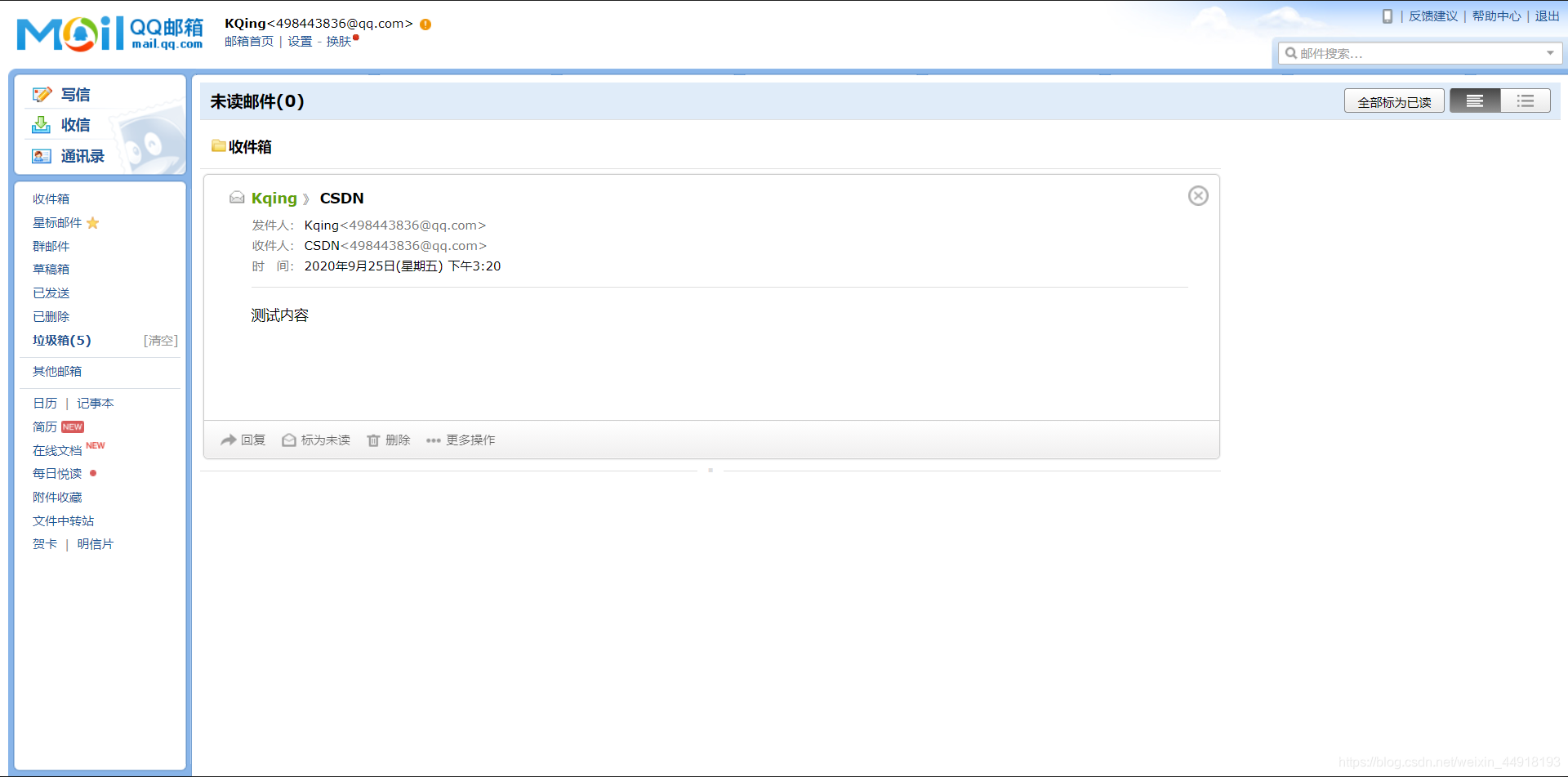Click the 收件箱 heading above email

coord(250,147)
